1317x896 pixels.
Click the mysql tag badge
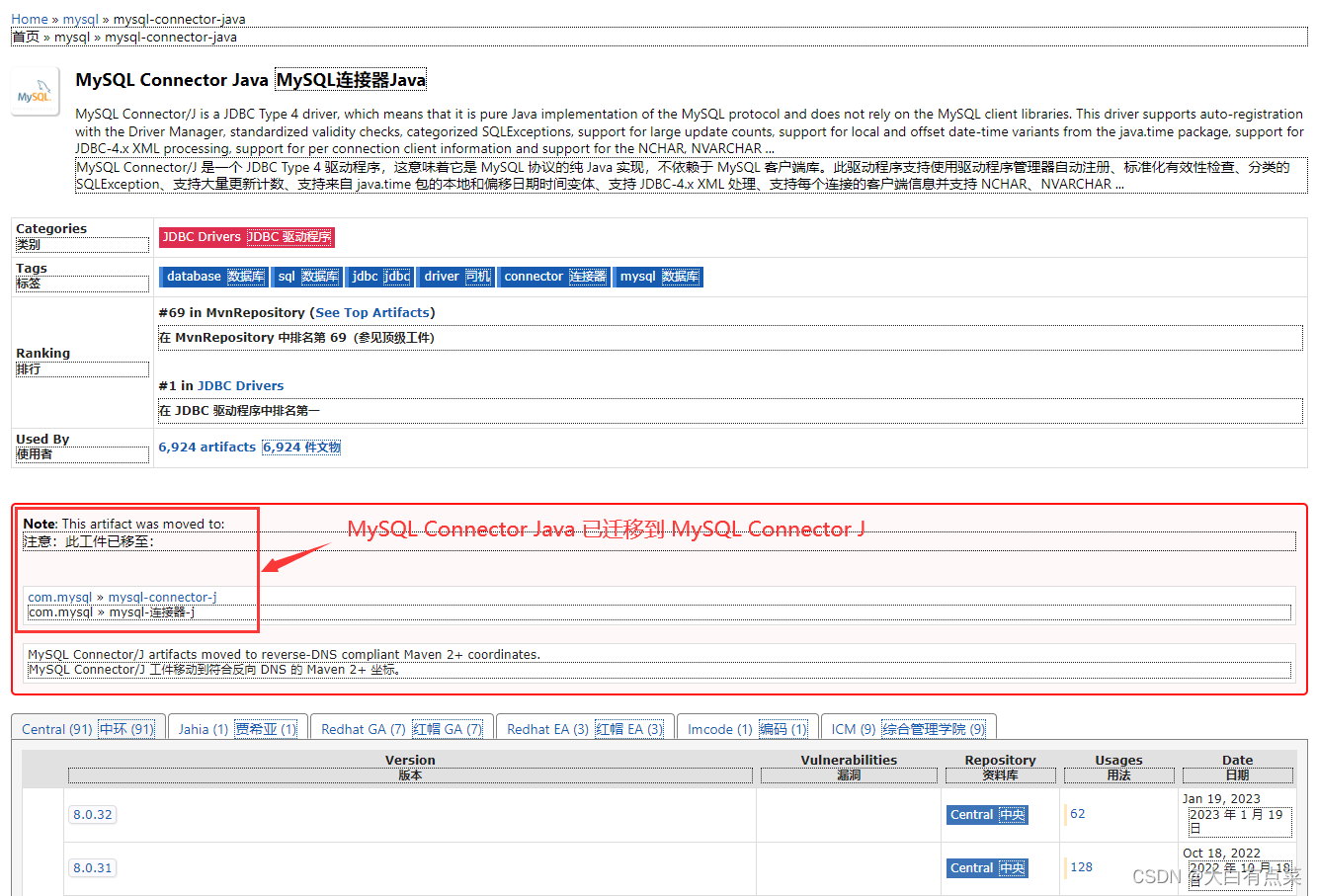(659, 277)
